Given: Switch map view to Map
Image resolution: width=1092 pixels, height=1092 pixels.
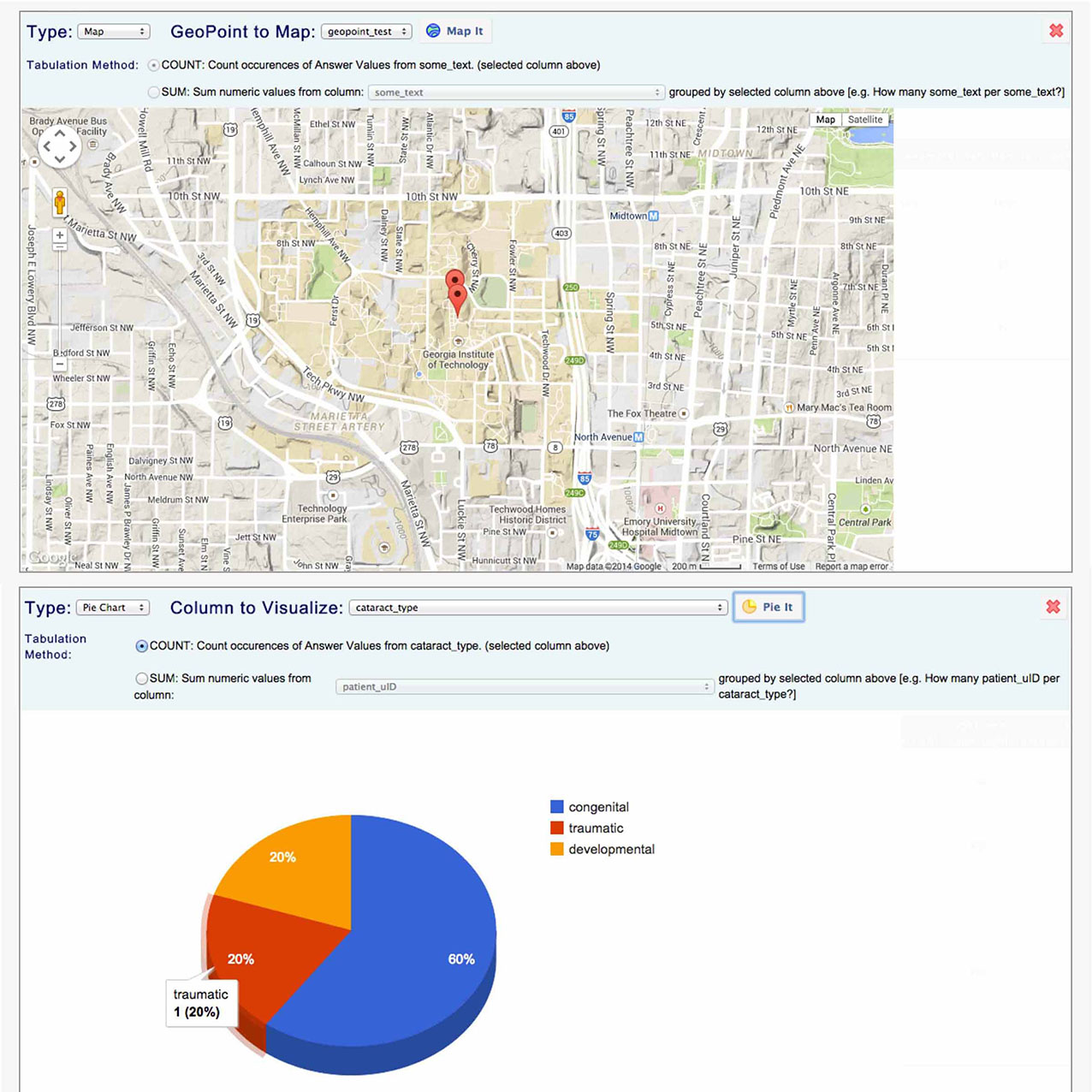Looking at the screenshot, I should tap(826, 120).
